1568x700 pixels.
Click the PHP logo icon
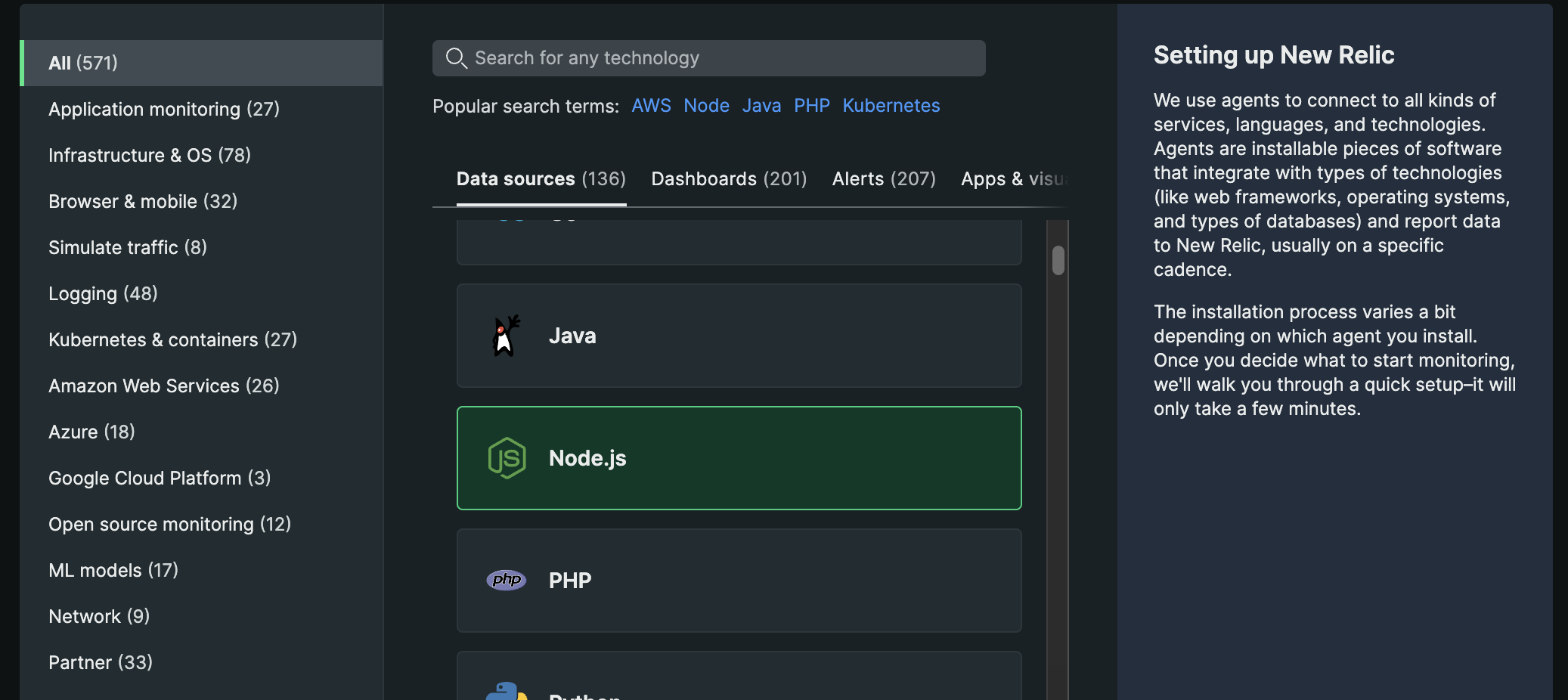pyautogui.click(x=507, y=580)
